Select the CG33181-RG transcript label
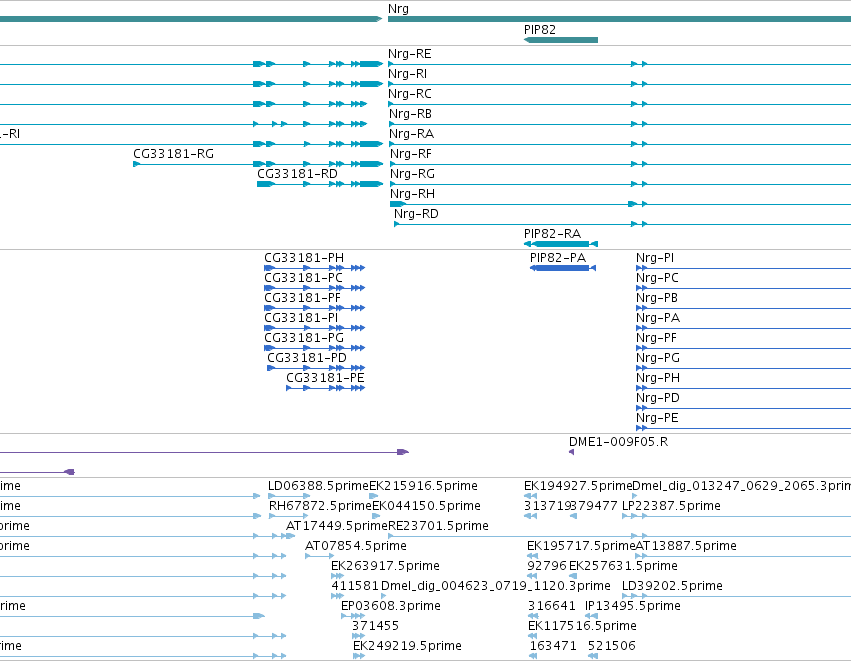The width and height of the screenshot is (851, 661). [x=174, y=154]
